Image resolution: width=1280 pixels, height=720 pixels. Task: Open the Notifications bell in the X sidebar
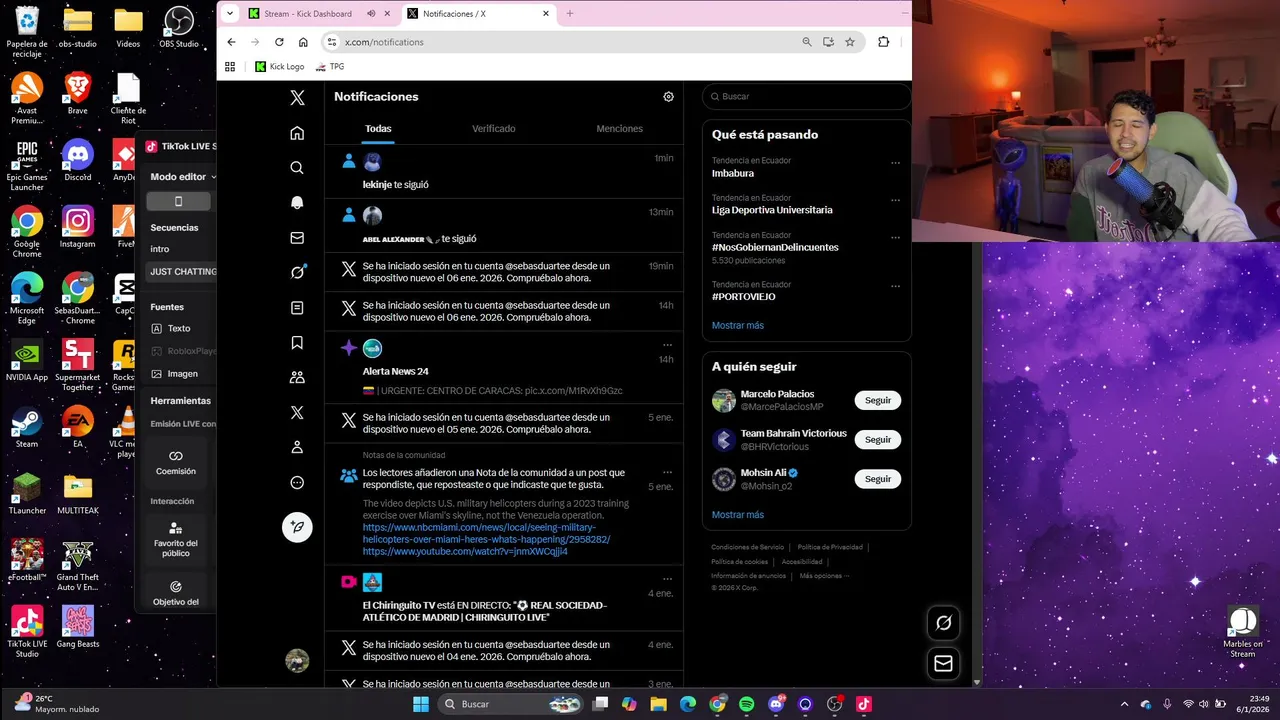click(x=297, y=203)
